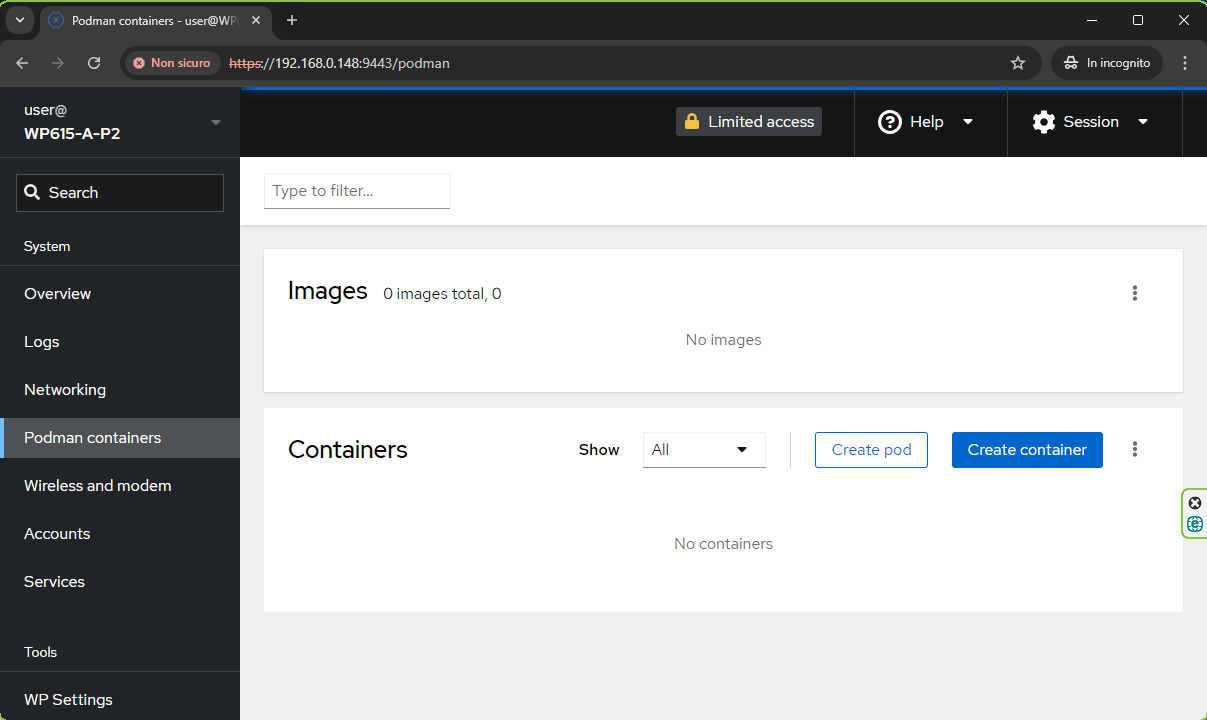
Task: Bookmark this page with star icon
Action: pos(1018,63)
